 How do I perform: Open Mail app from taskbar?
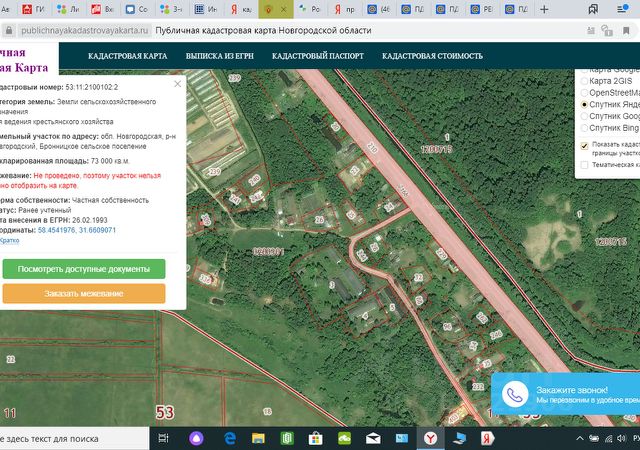pos(373,439)
